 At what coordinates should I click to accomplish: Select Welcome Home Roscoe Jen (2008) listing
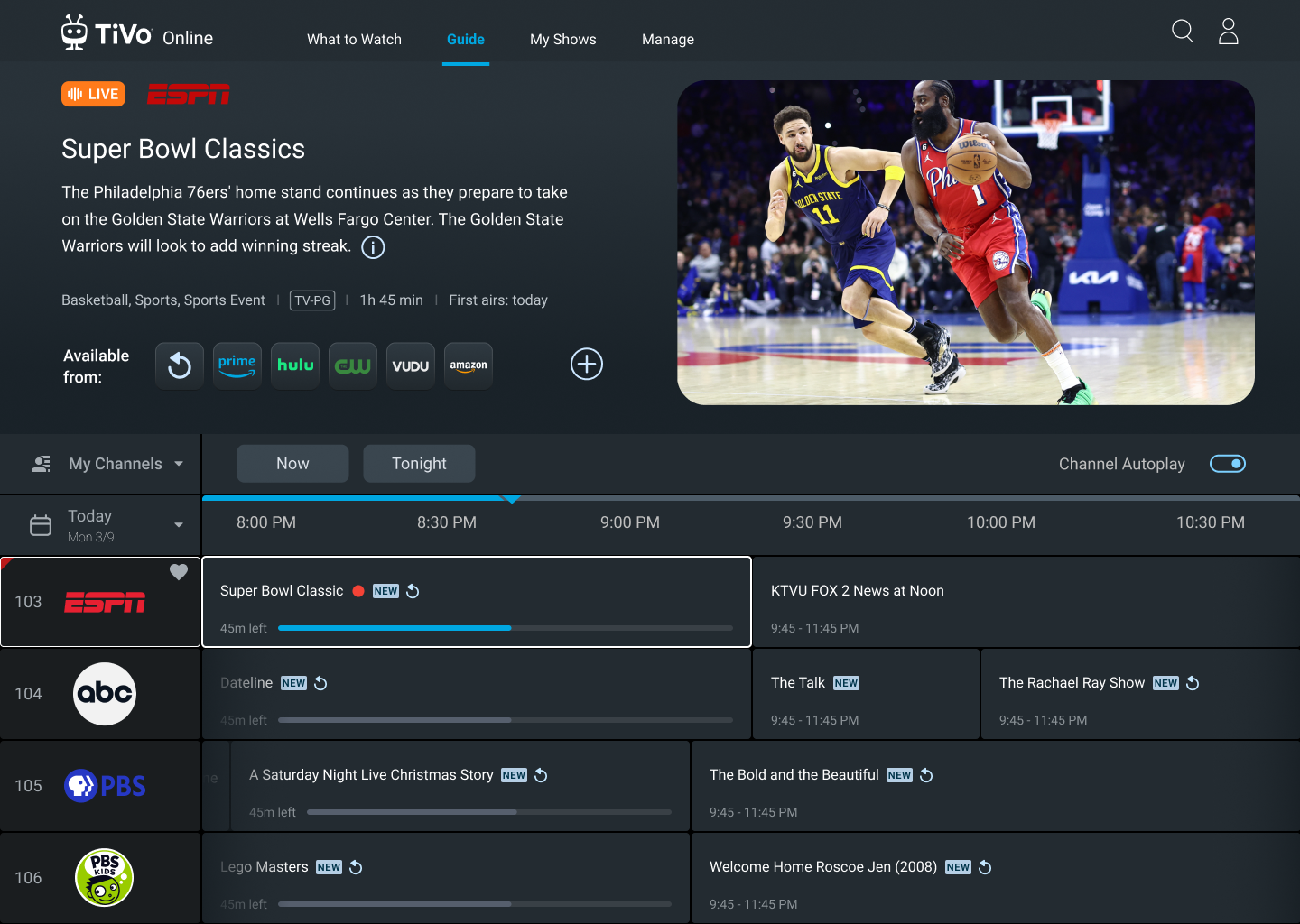pos(996,878)
